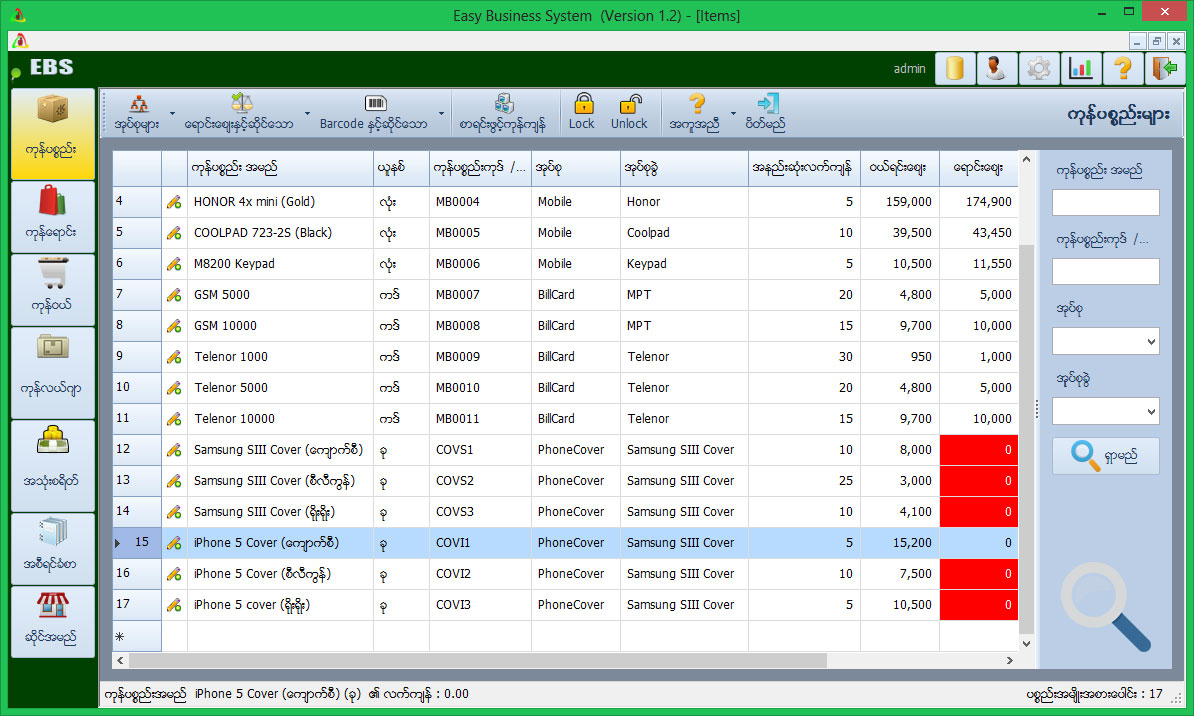Open the expenses module with cash register icon
Screen dimensions: 1194x716
point(53,465)
